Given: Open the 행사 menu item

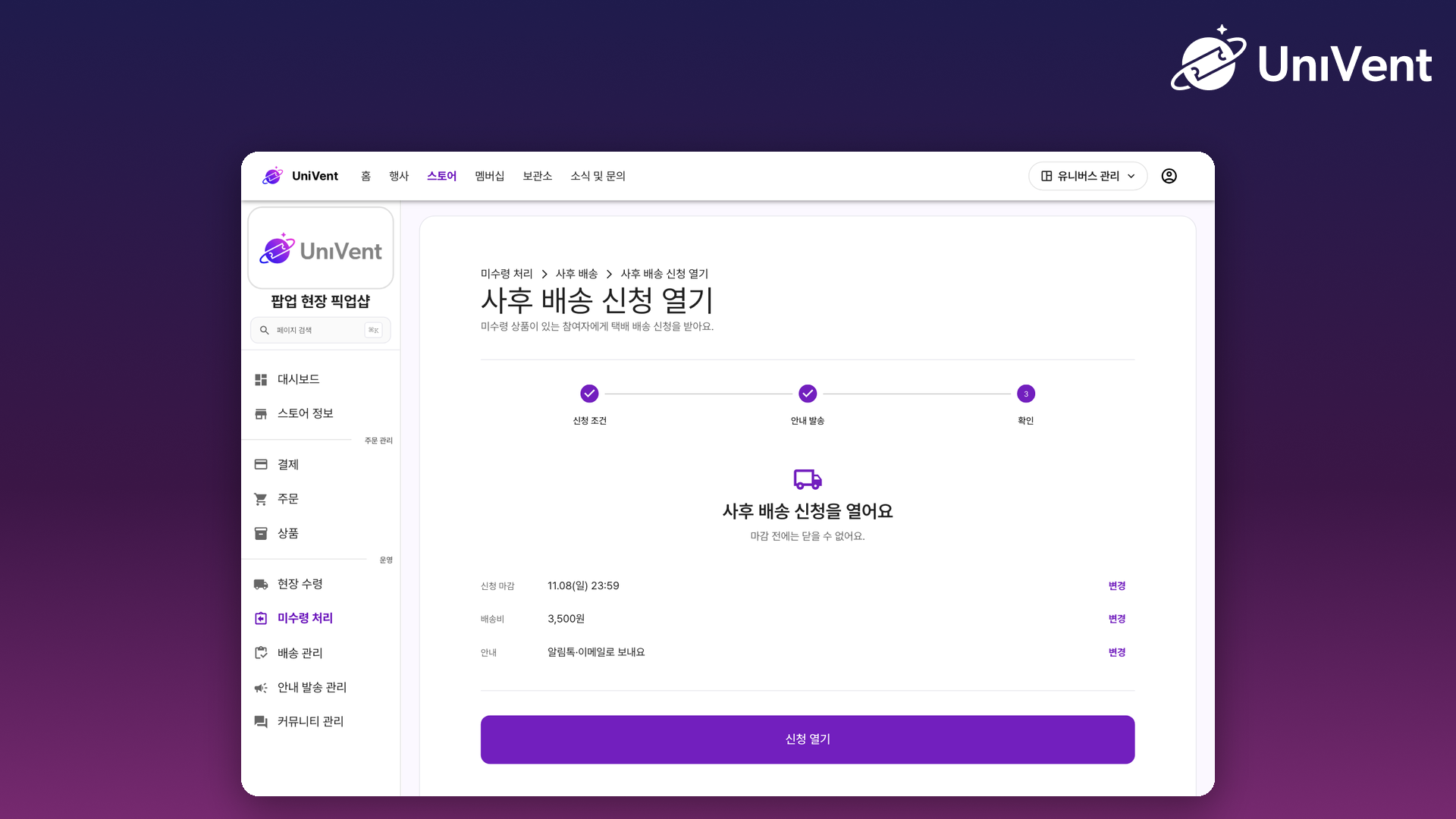Looking at the screenshot, I should point(399,176).
